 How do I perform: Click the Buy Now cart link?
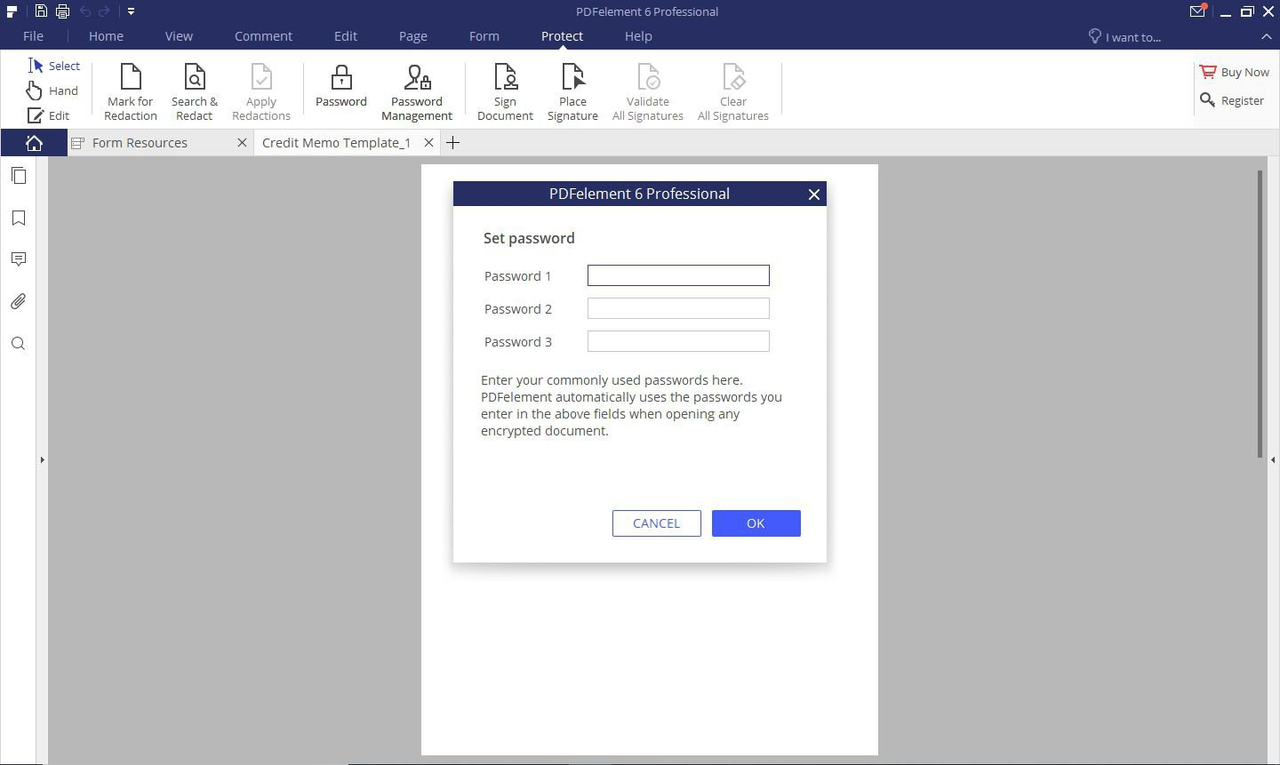coord(1234,72)
